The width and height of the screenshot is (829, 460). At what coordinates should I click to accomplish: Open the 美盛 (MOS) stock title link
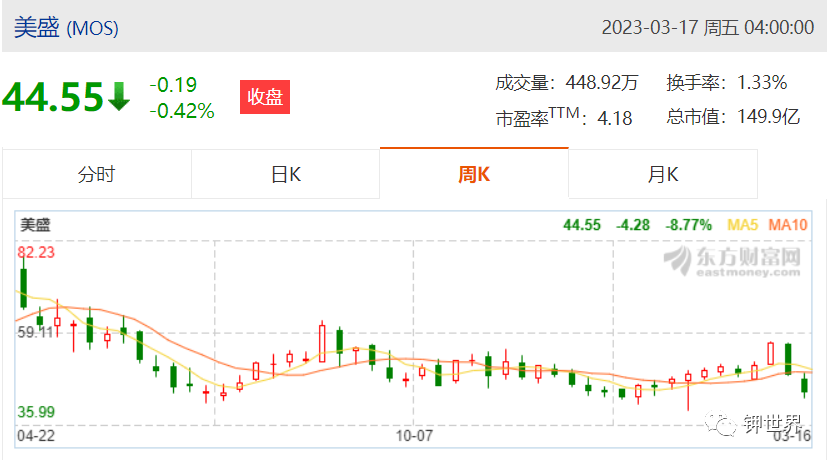tap(66, 27)
